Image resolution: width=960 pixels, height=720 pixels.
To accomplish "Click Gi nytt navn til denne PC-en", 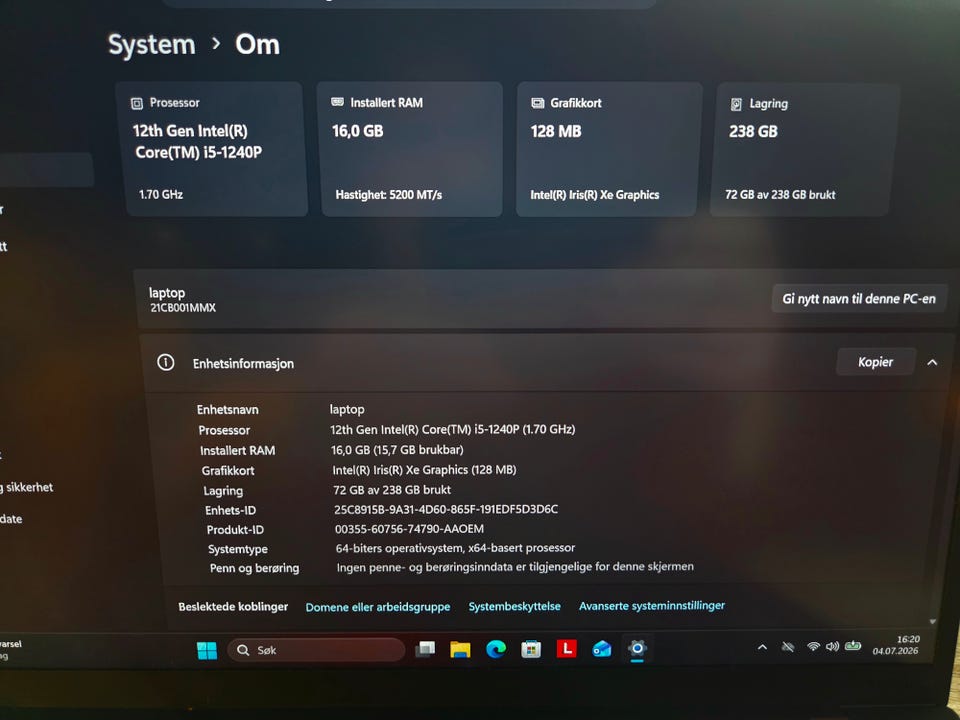I will tap(859, 299).
